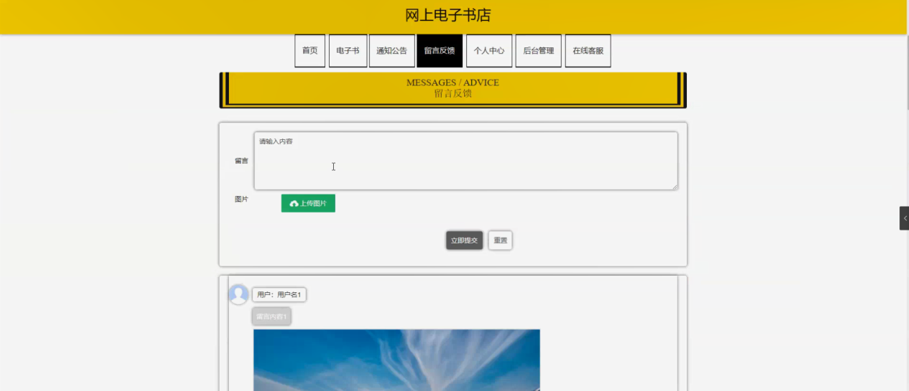
Task: Open the sky image in the message
Action: pyautogui.click(x=397, y=360)
